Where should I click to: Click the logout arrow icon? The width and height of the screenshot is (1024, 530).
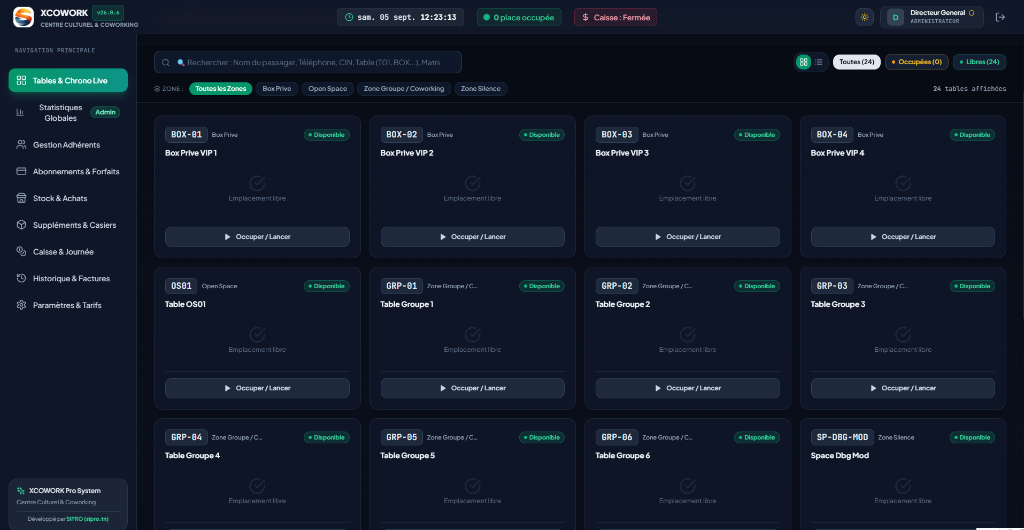(x=1000, y=18)
